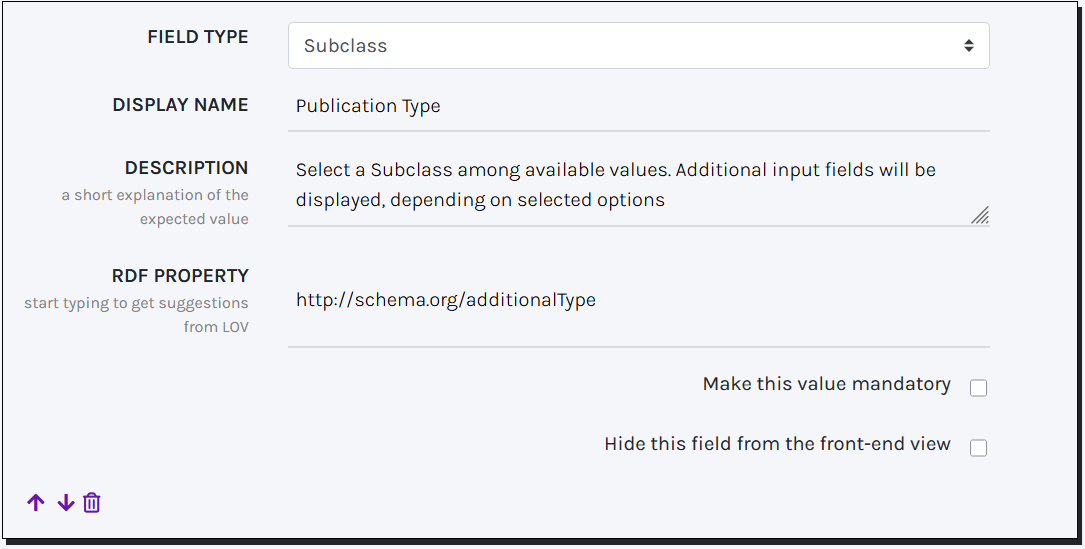
Task: Focus the Display Name field with Publication Type
Action: (x=638, y=106)
